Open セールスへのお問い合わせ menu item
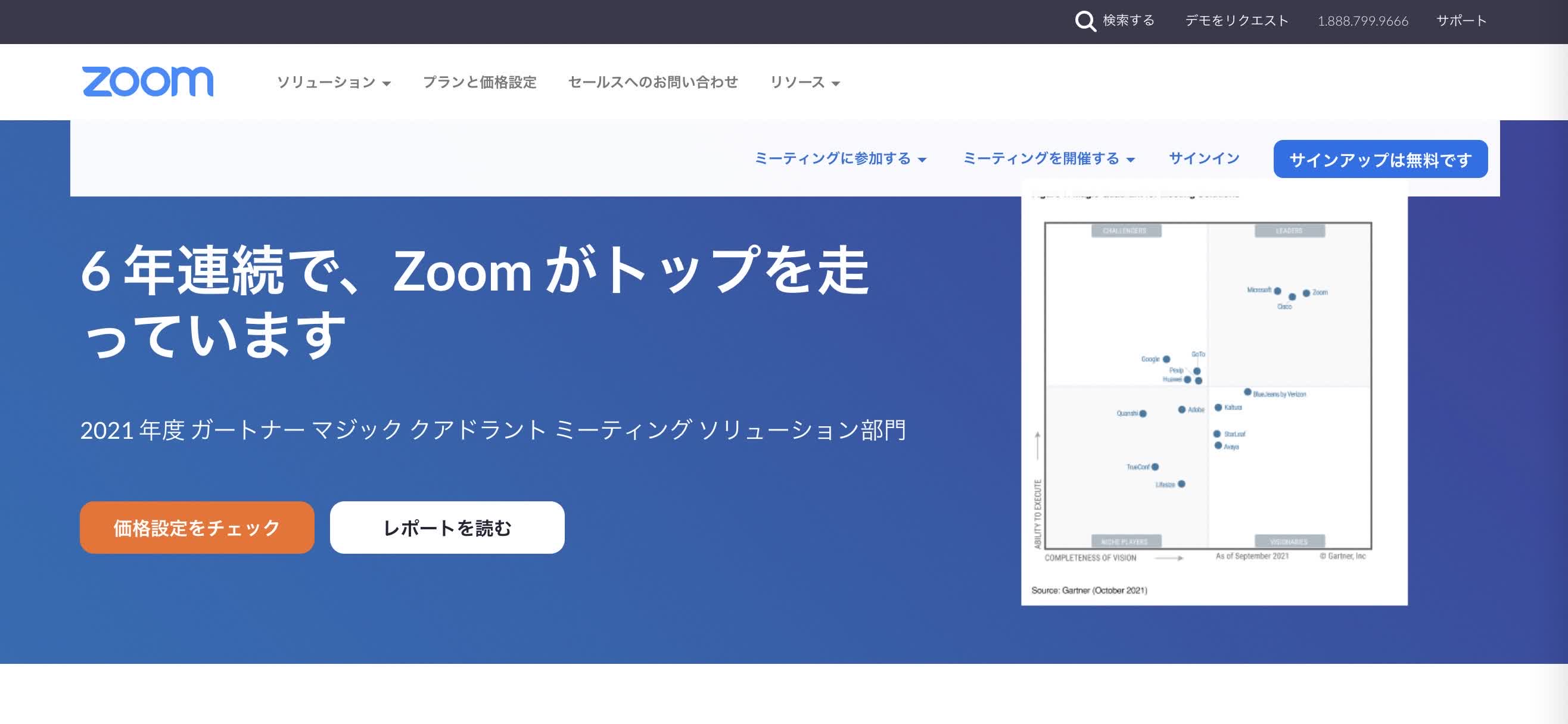The image size is (1568, 724). coord(653,82)
